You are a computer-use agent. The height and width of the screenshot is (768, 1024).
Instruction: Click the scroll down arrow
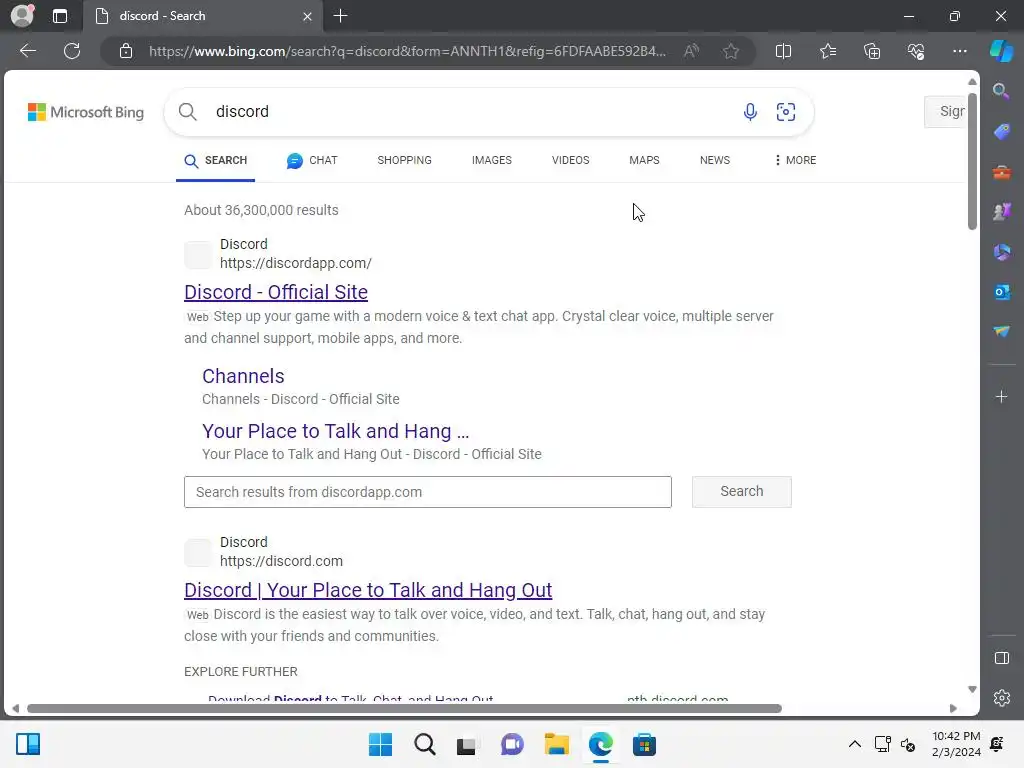click(x=972, y=690)
